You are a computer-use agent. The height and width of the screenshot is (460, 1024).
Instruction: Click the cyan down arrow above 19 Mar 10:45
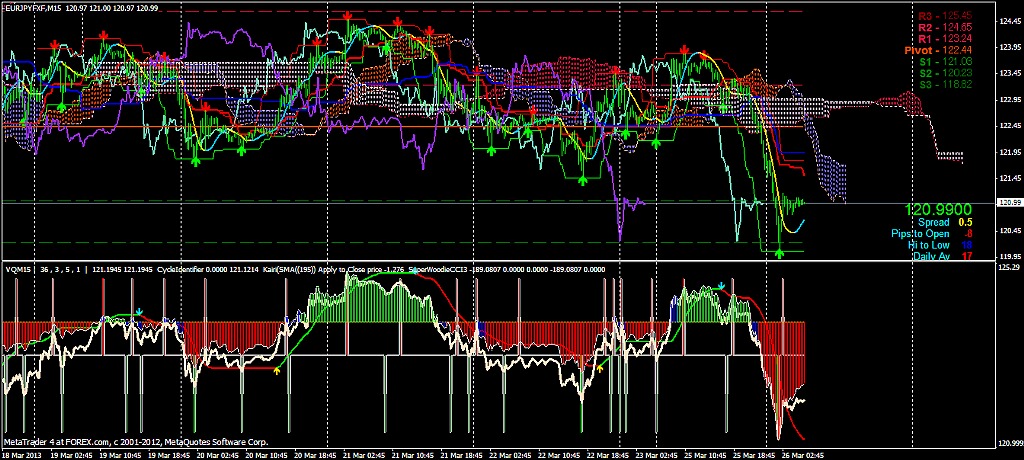point(140,312)
